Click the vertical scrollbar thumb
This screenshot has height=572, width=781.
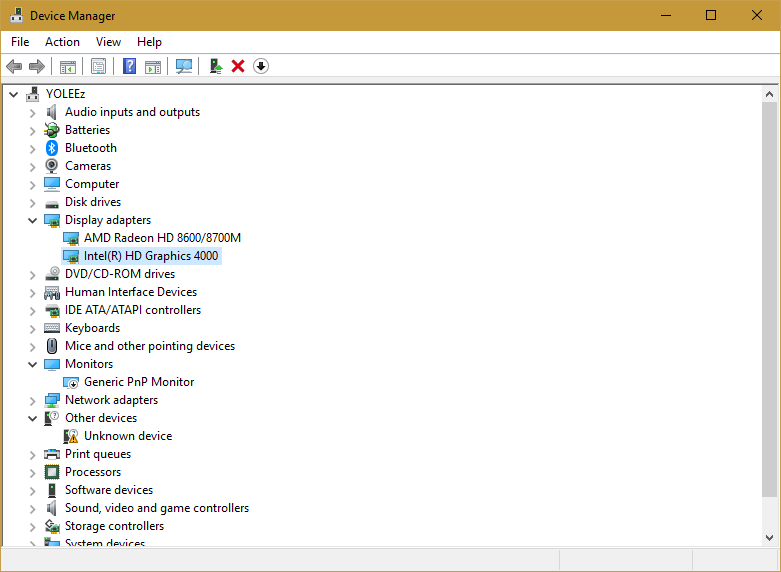pyautogui.click(x=769, y=299)
